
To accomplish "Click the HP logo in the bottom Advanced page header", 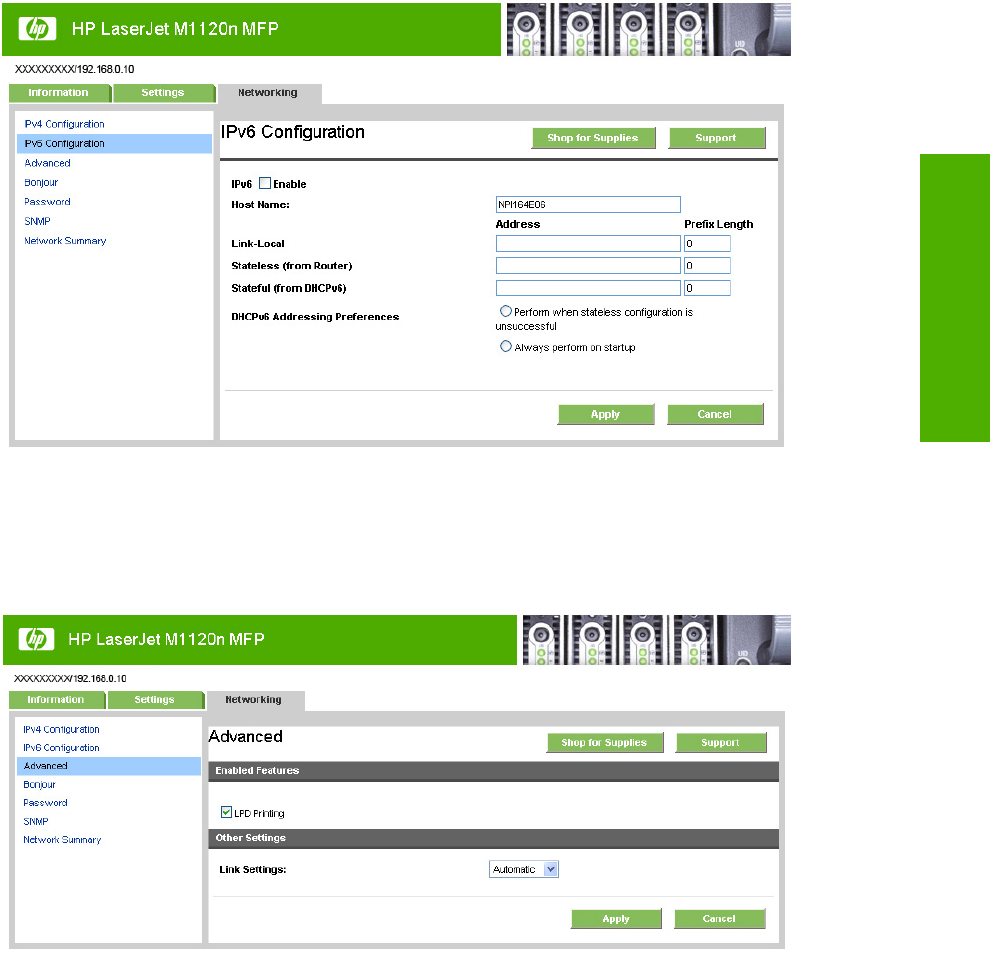I will point(36,639).
